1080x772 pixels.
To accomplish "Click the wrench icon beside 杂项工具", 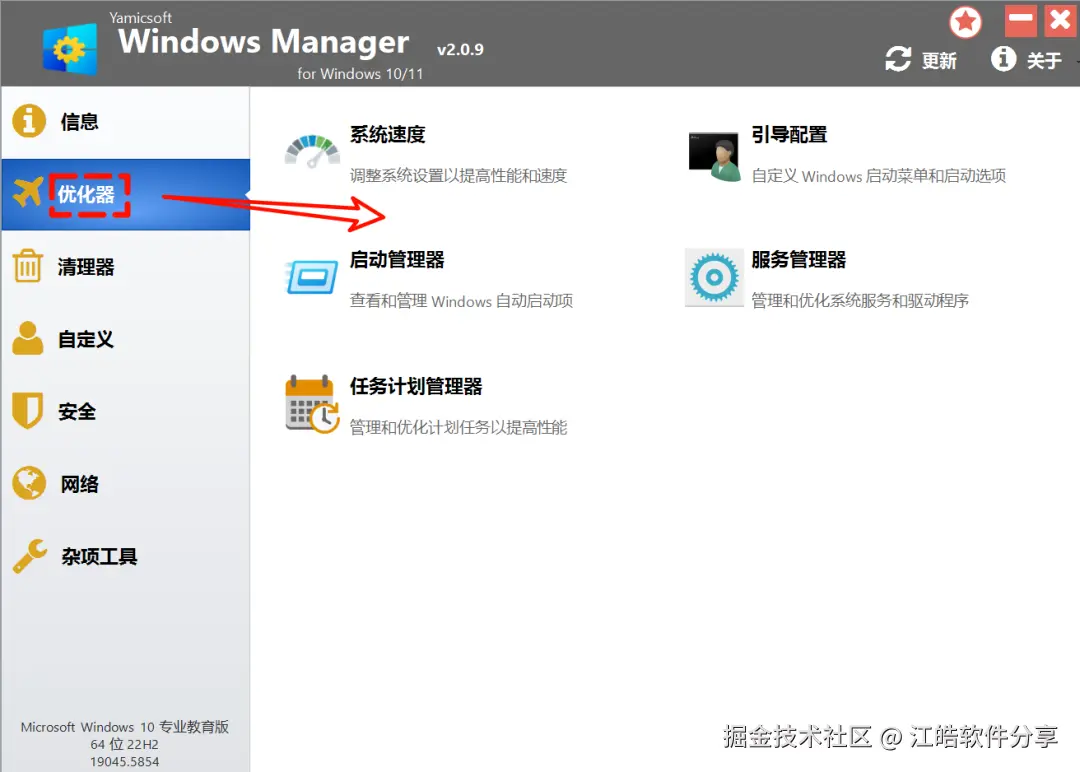I will coord(30,556).
